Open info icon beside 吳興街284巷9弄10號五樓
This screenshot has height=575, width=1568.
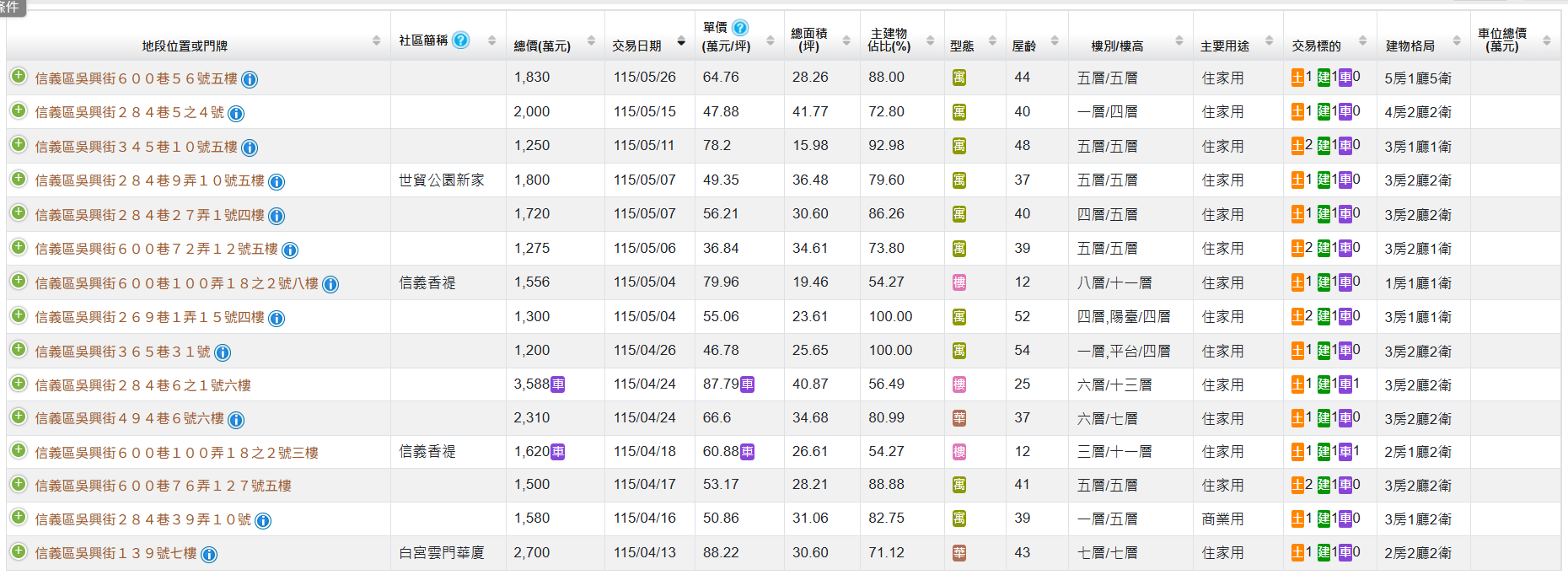tap(277, 181)
